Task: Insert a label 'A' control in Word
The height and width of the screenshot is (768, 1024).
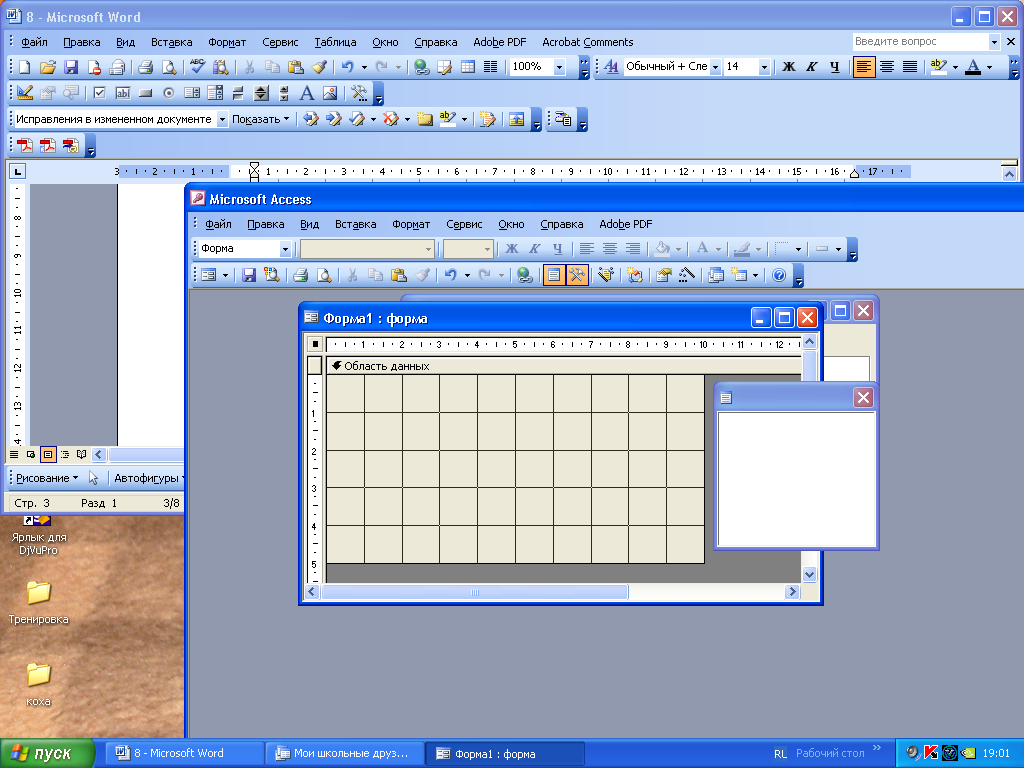Action: [306, 93]
